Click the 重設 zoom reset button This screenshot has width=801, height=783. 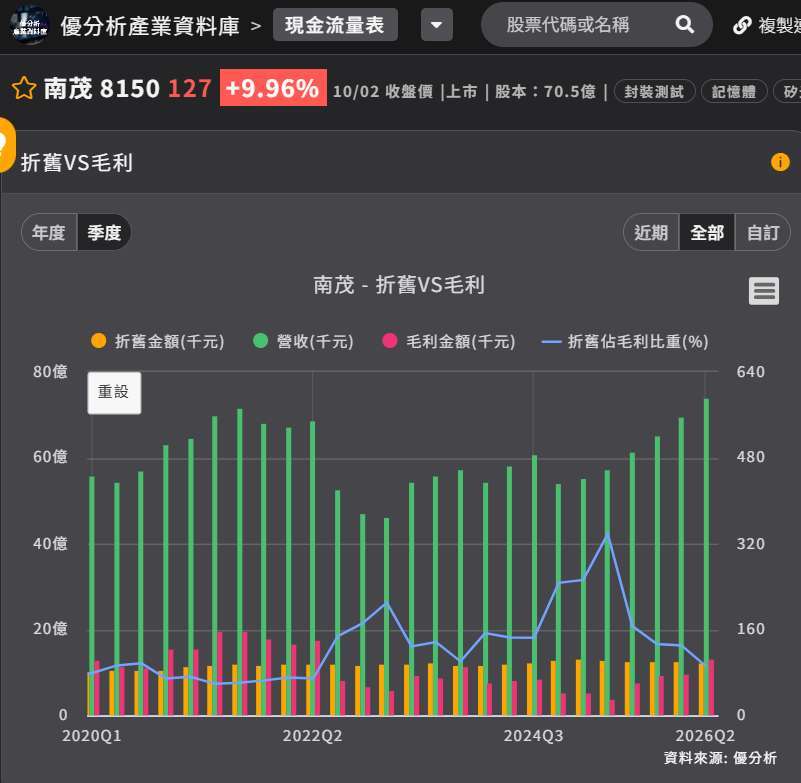point(114,392)
